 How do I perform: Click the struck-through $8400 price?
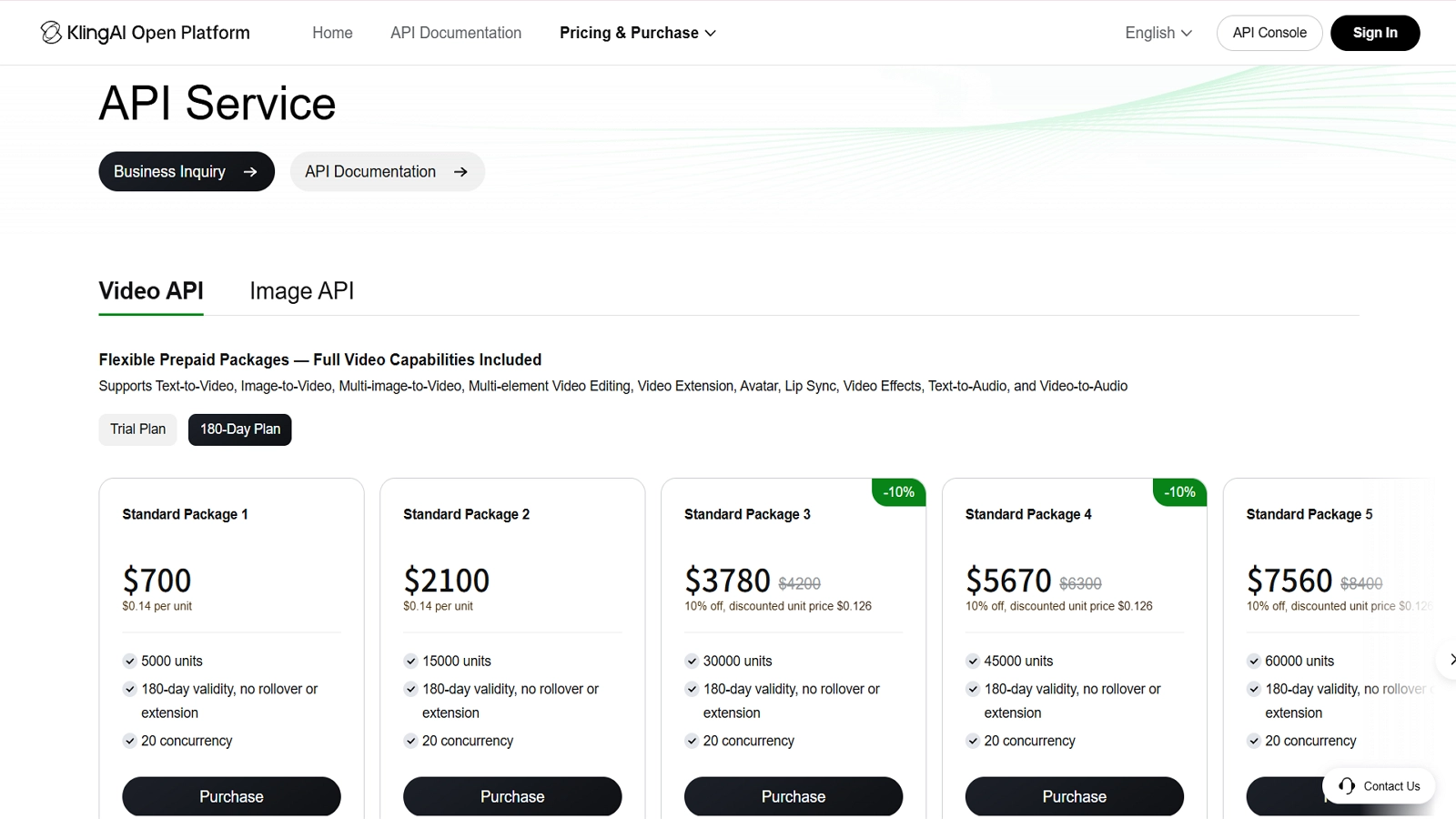[1361, 583]
